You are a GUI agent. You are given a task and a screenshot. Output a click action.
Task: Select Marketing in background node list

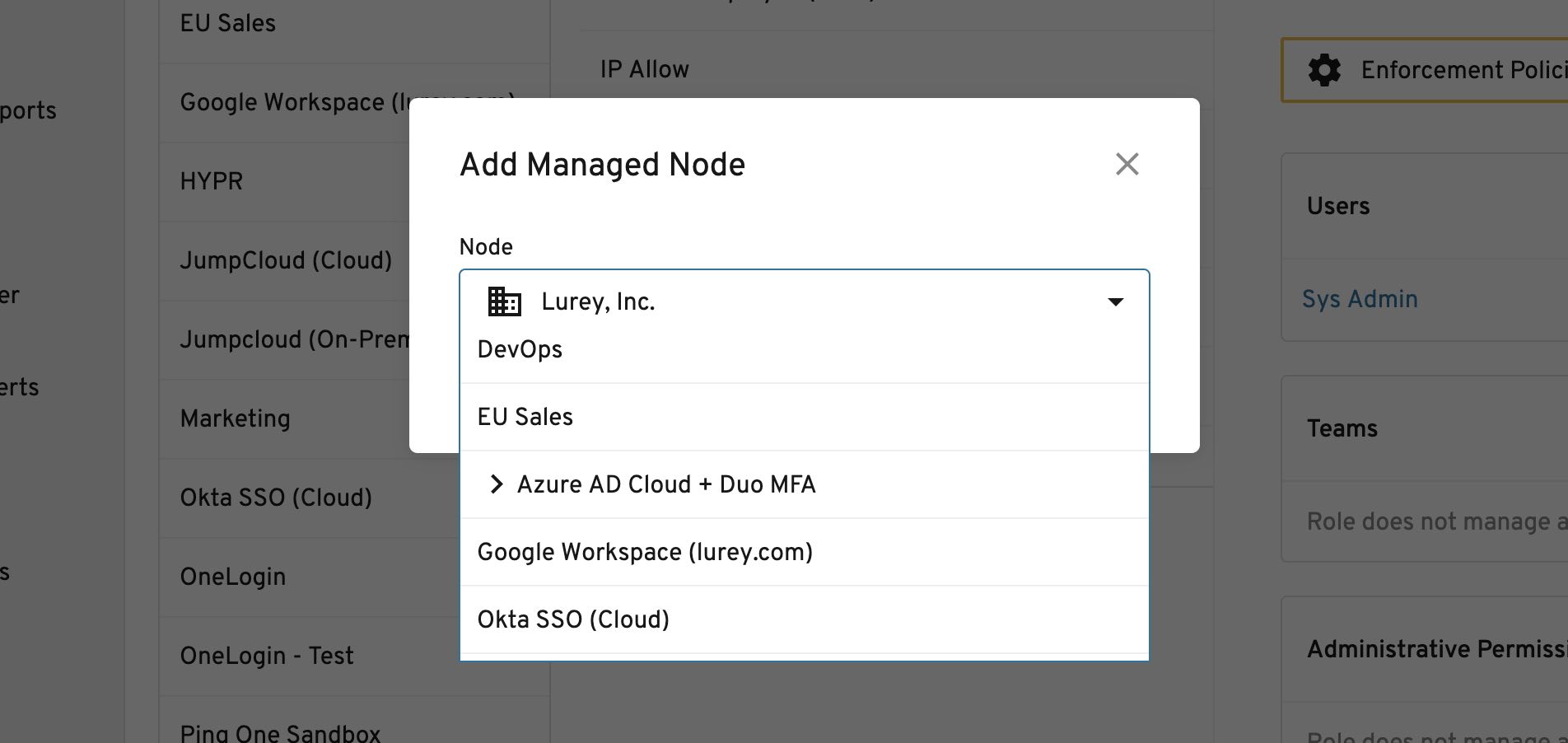(x=285, y=418)
